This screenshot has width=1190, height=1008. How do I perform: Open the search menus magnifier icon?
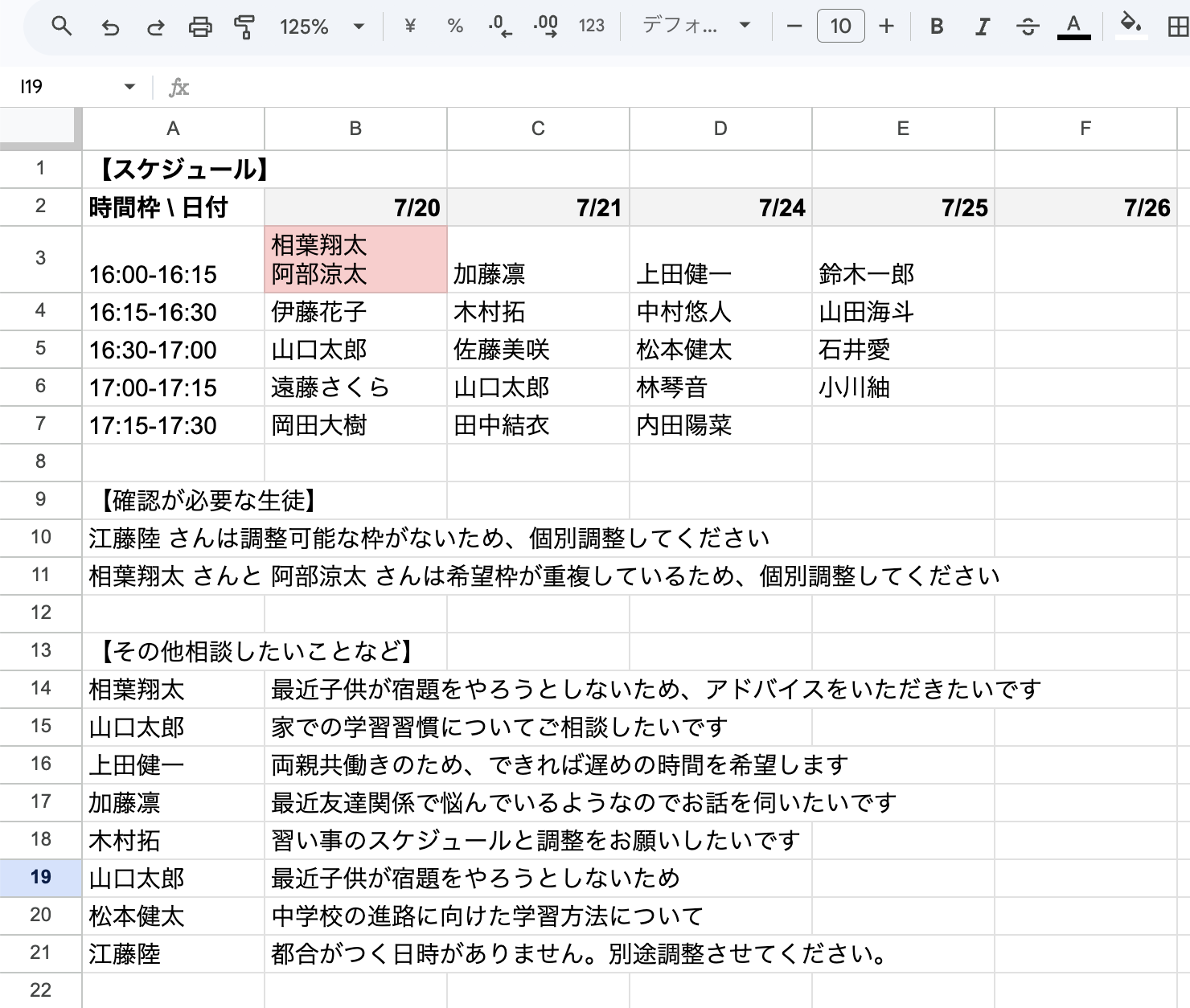click(x=61, y=27)
